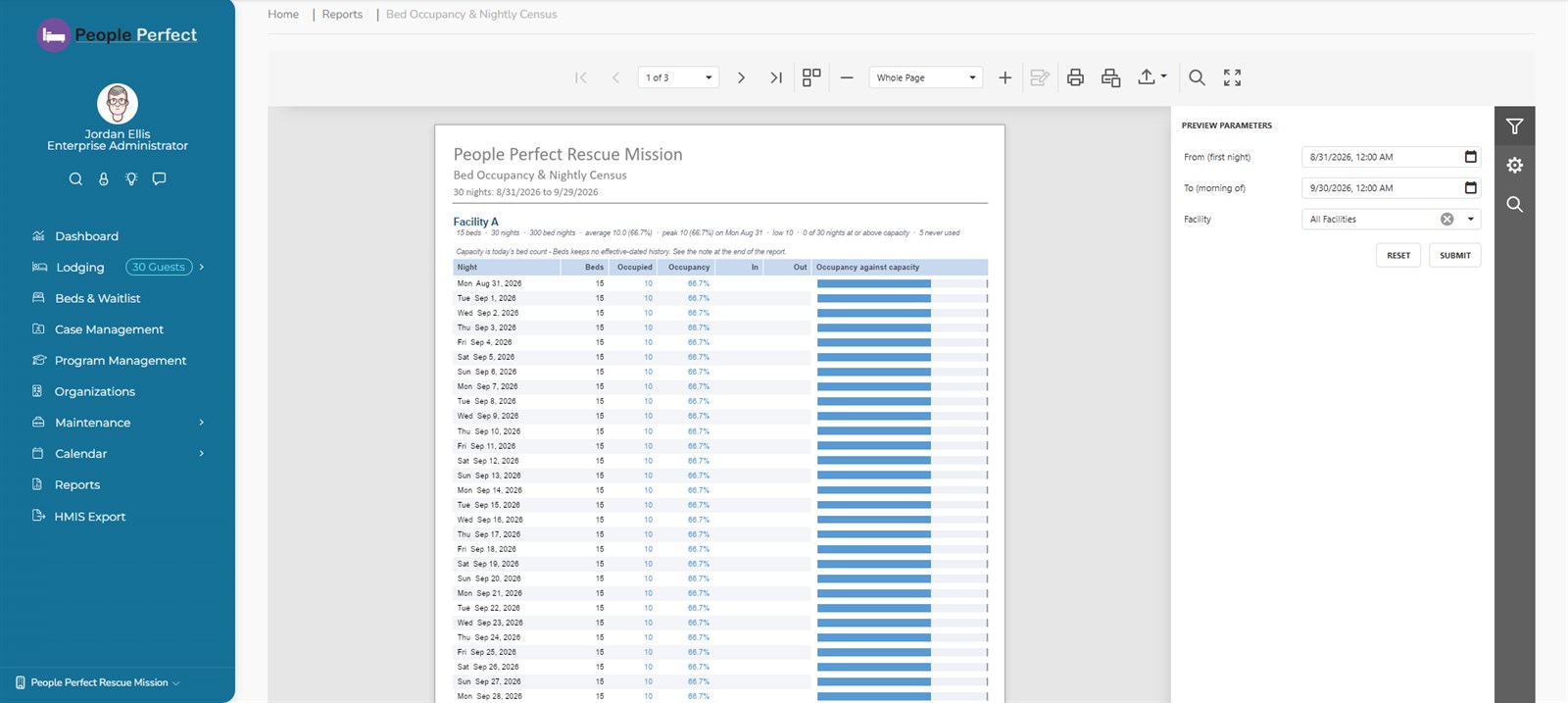1568x703 pixels.
Task: Toggle multi-page thumbnail view
Action: 811,77
